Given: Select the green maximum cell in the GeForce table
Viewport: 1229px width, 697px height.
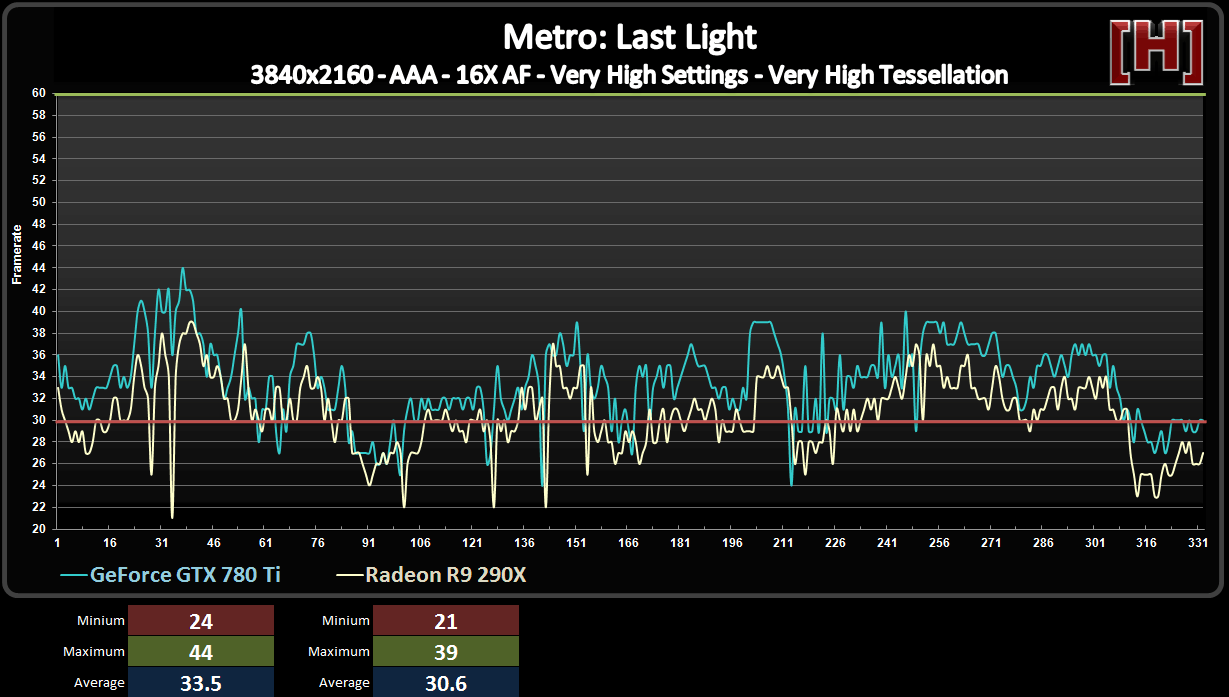Looking at the screenshot, I should 201,652.
